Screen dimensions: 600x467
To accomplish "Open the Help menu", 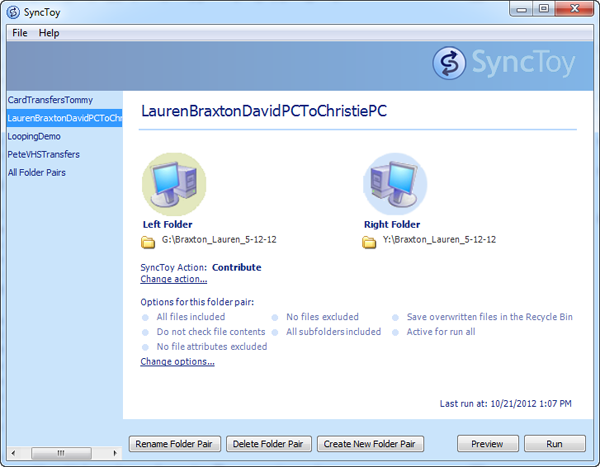I will tap(49, 33).
